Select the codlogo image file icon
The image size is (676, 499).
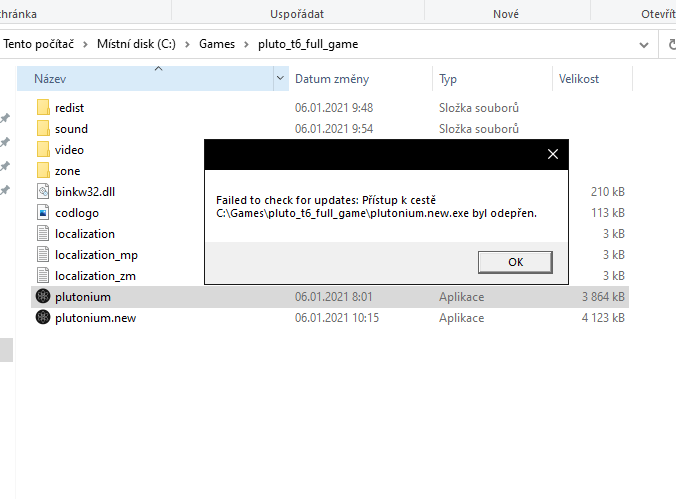point(43,212)
